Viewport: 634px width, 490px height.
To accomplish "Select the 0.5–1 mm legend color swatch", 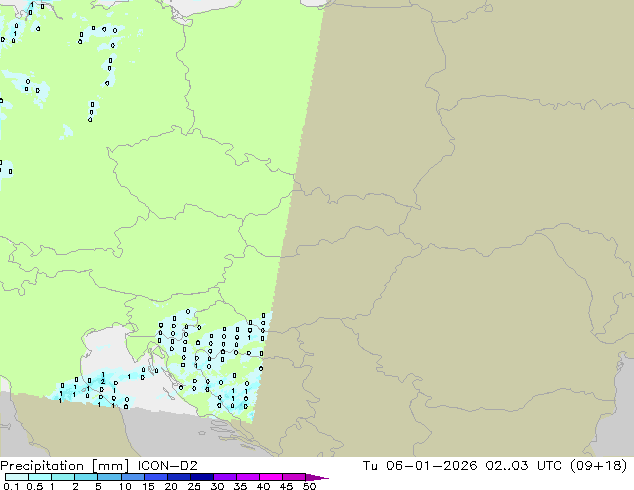I will 40,477.
